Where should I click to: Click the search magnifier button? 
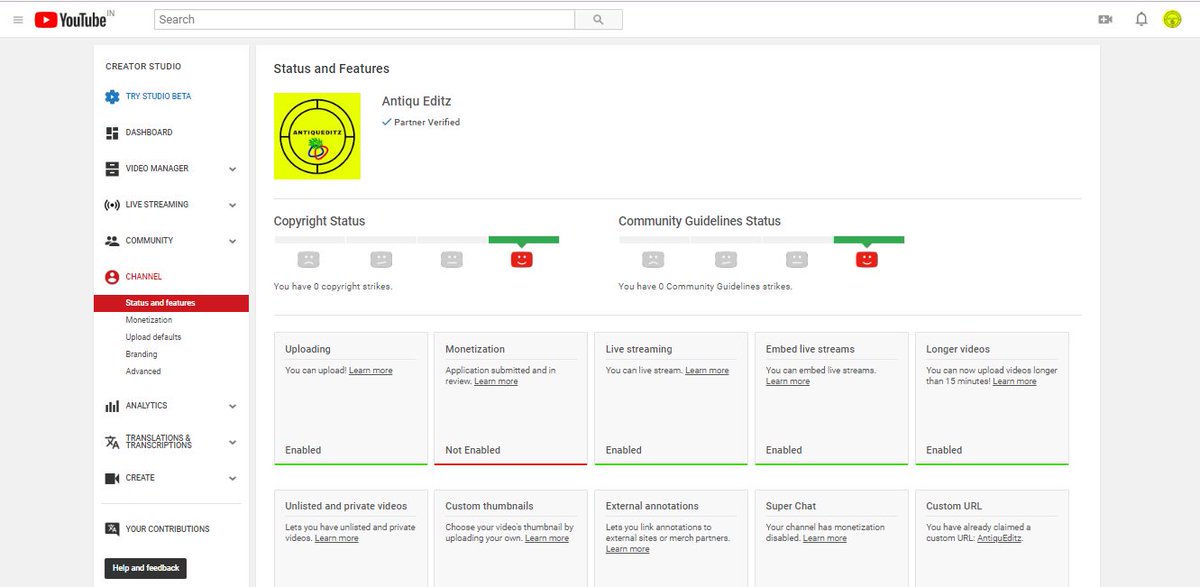tap(599, 19)
